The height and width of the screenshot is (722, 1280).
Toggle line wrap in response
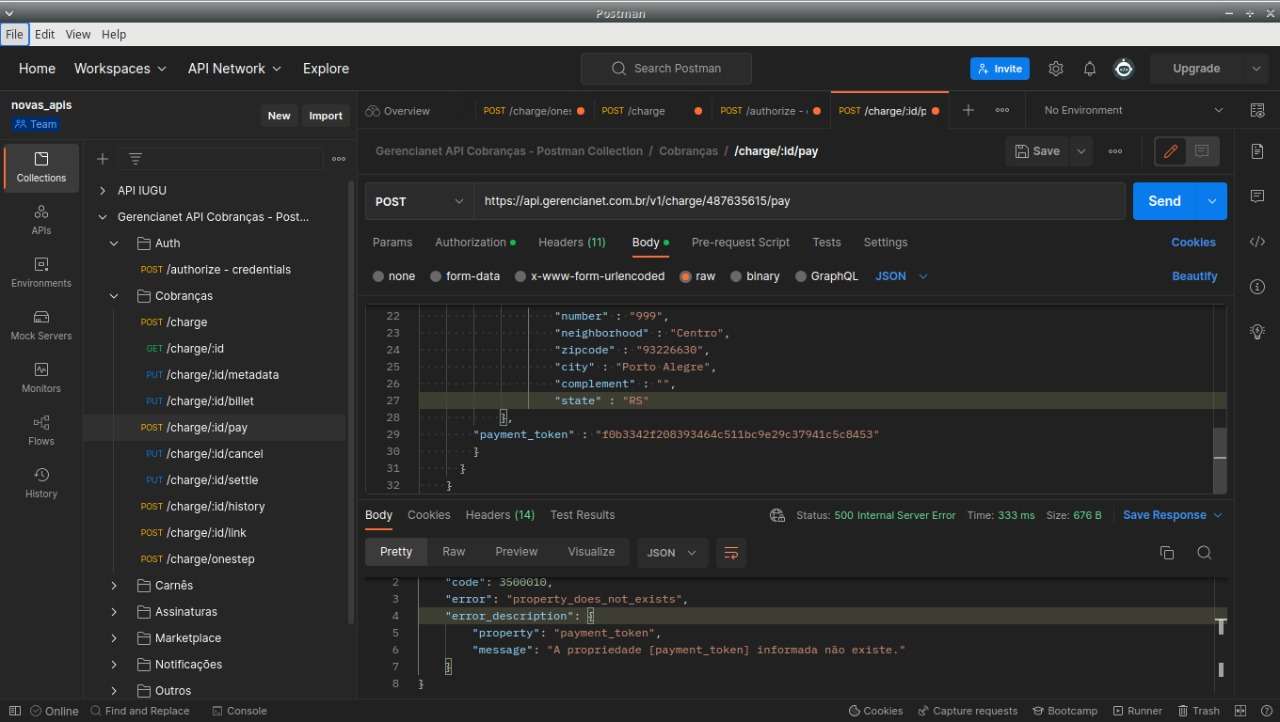click(731, 552)
